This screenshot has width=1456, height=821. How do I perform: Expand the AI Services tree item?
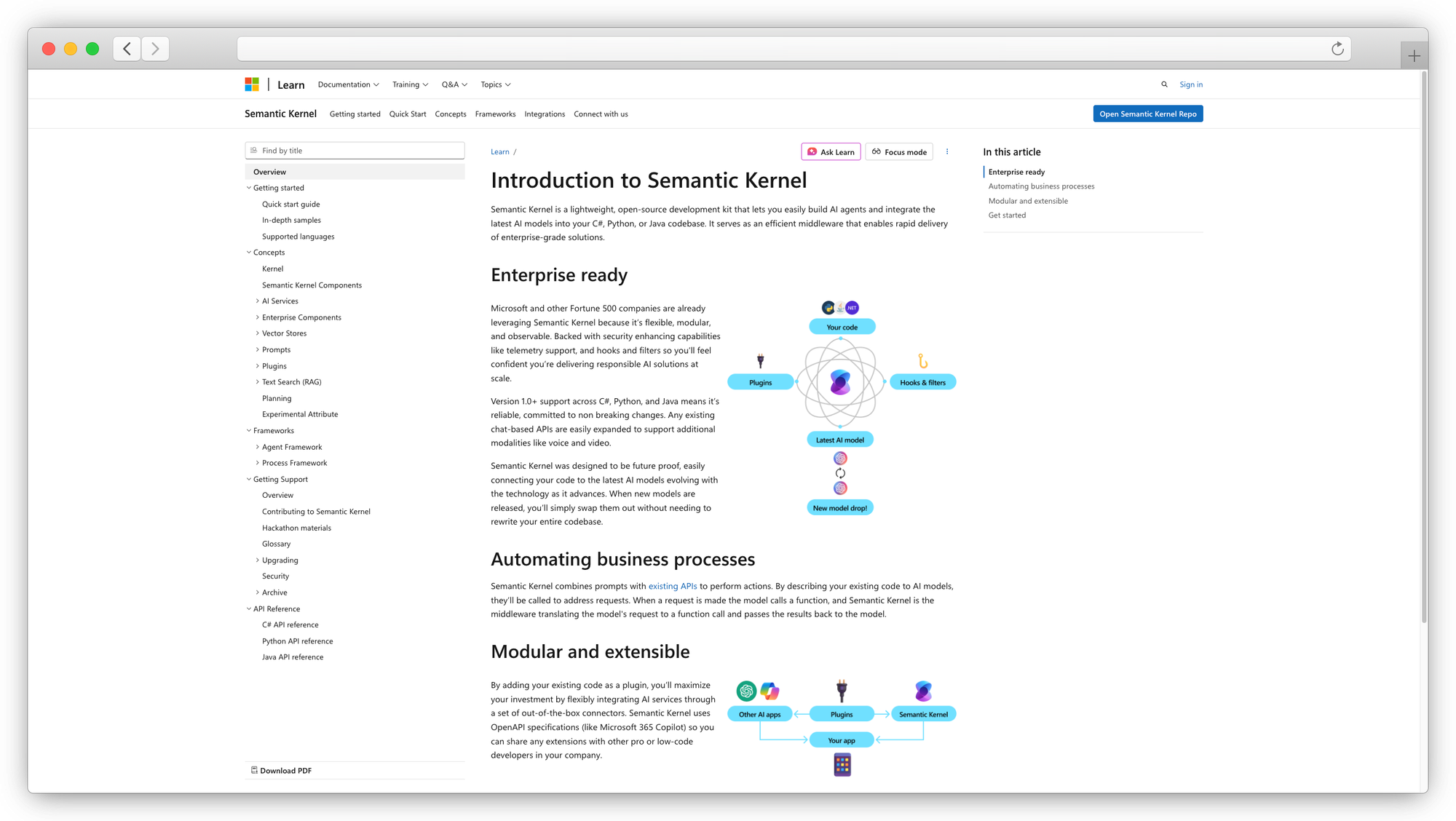click(258, 301)
